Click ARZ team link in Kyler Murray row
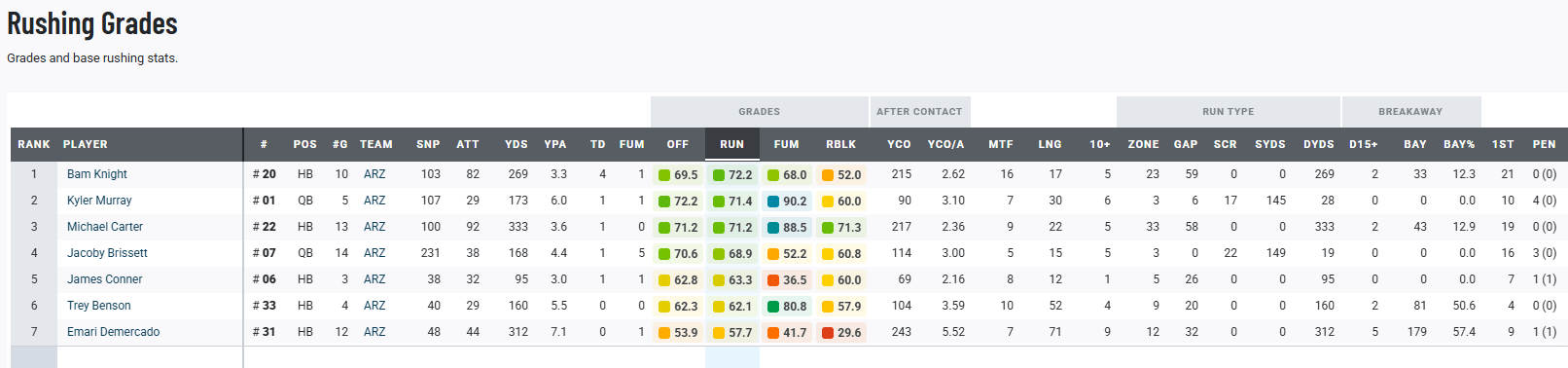Viewport: 1568px width, 368px height. pyautogui.click(x=374, y=201)
